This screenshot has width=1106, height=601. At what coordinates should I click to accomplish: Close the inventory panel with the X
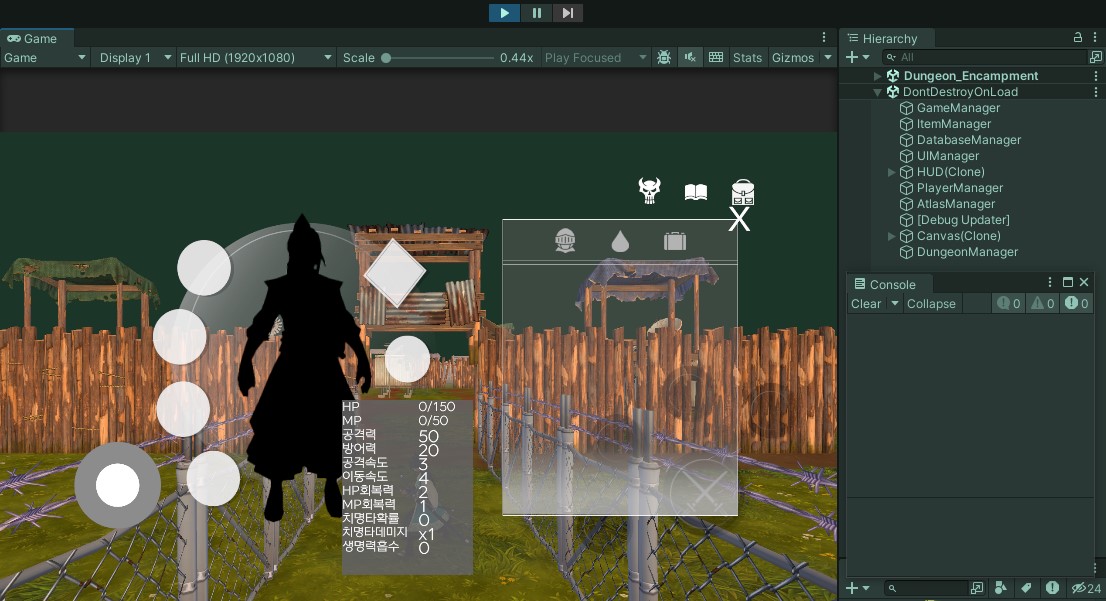click(739, 219)
